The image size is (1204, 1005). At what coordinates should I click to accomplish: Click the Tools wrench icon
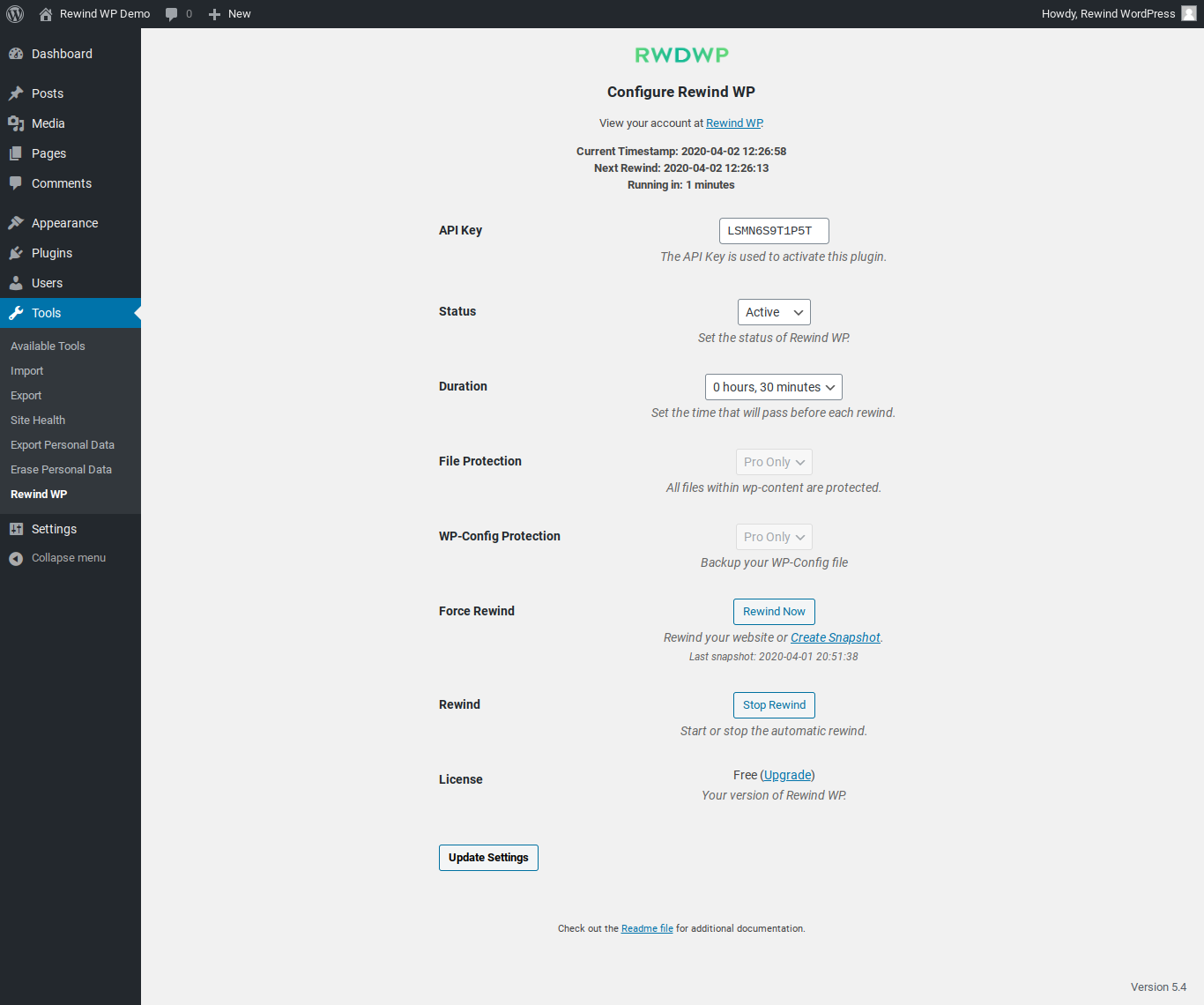click(x=16, y=313)
